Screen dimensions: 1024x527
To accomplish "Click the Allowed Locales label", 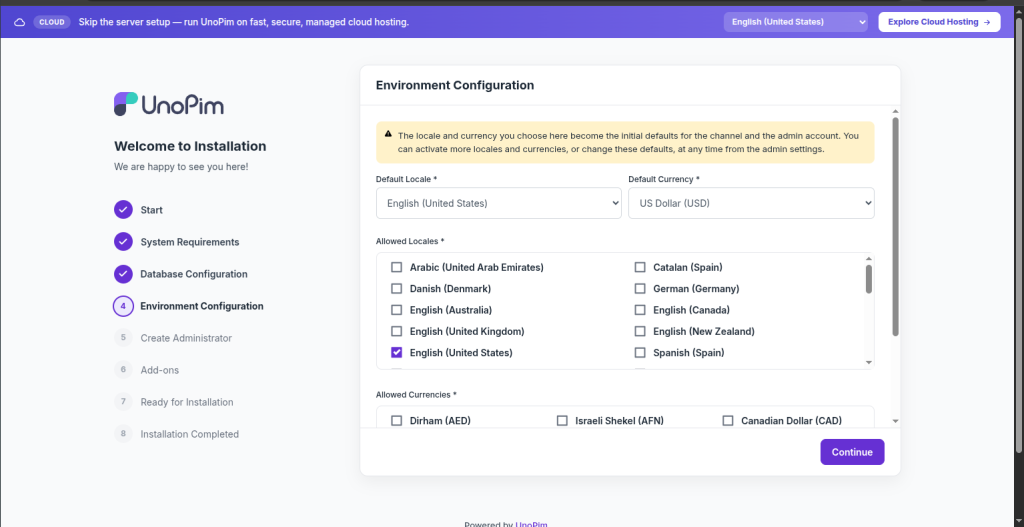I will pos(410,241).
